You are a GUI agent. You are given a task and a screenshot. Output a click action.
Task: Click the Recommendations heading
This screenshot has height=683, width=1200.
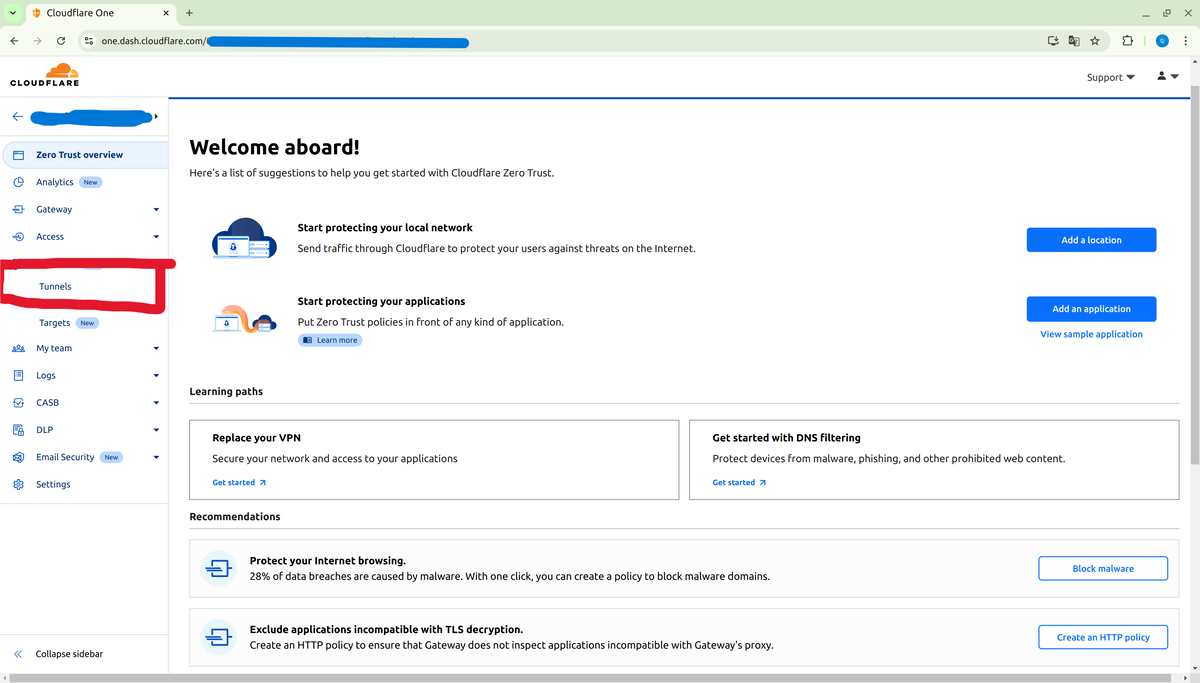pos(235,517)
